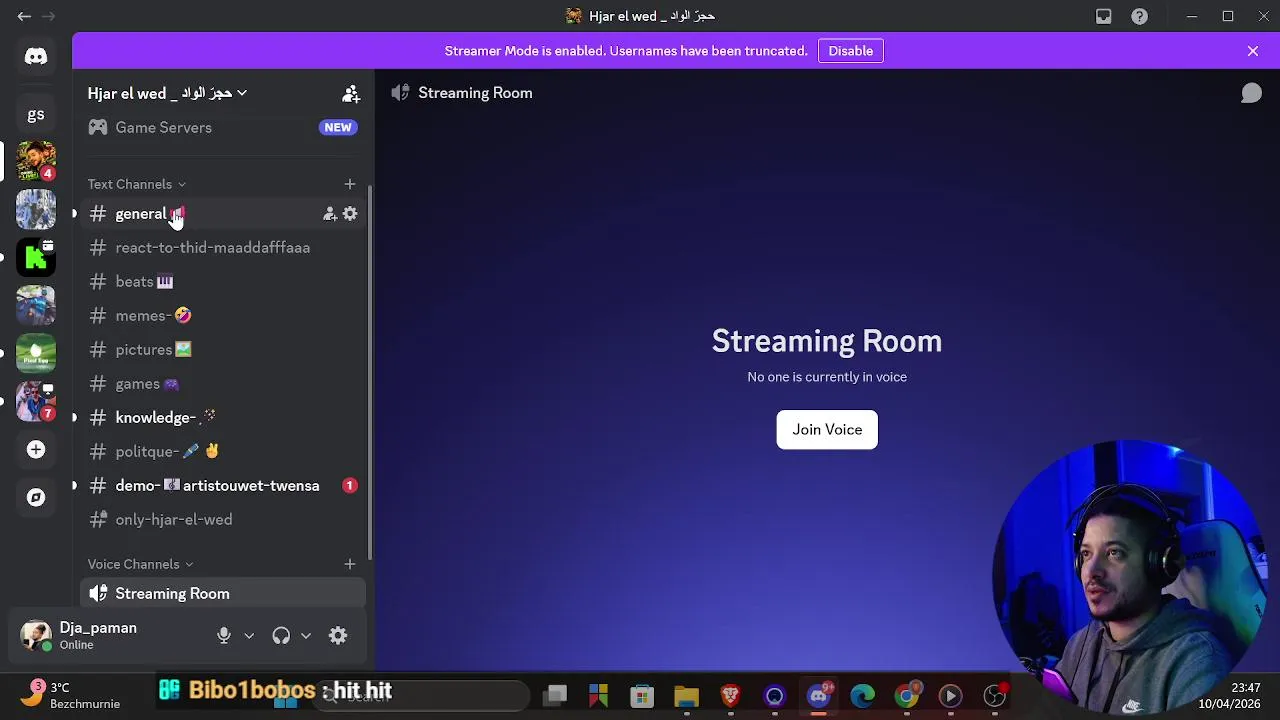Open help question mark icon
This screenshot has width=1280, height=720.
point(1139,16)
